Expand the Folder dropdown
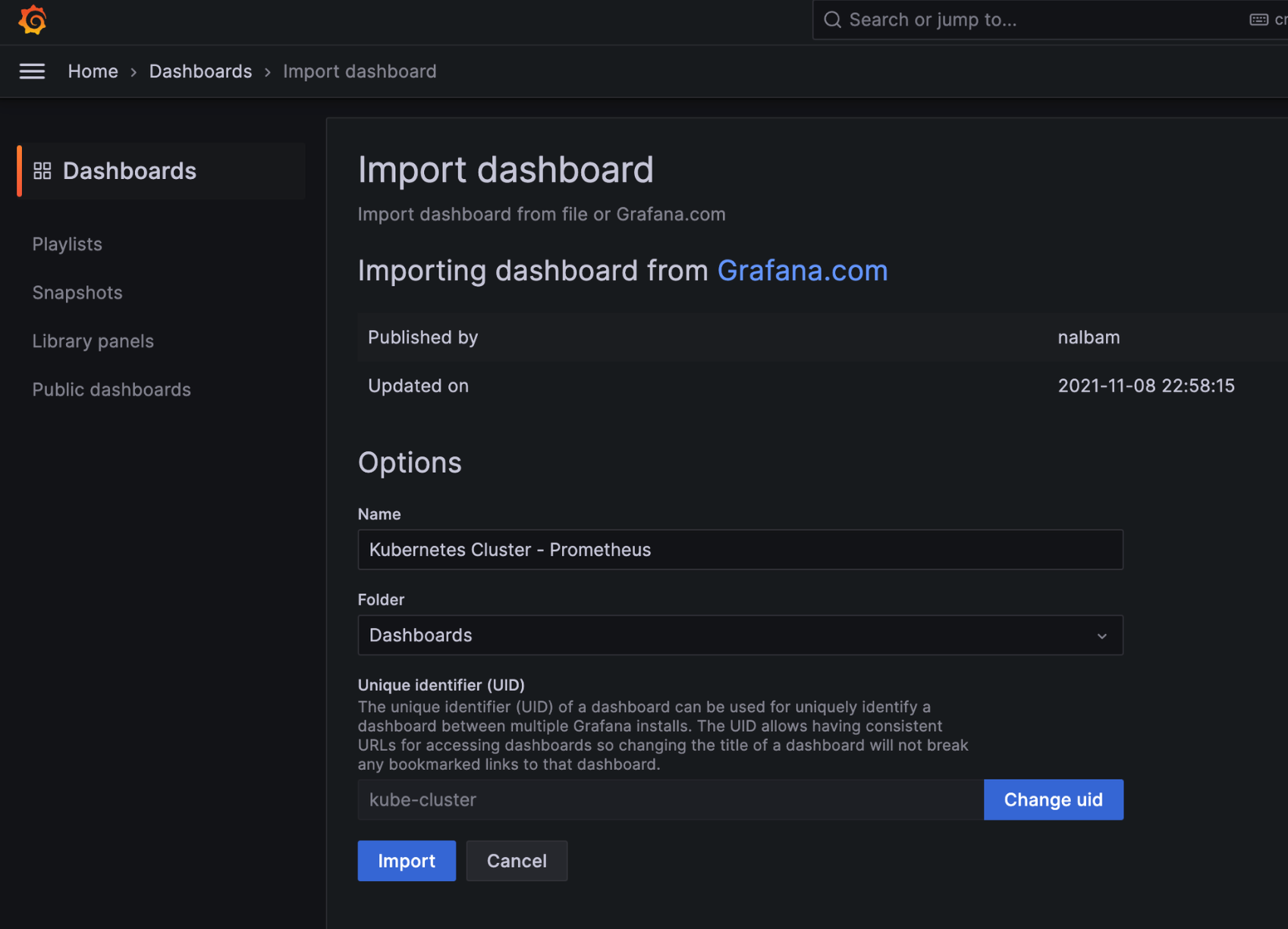Image resolution: width=1288 pixels, height=929 pixels. coord(740,636)
